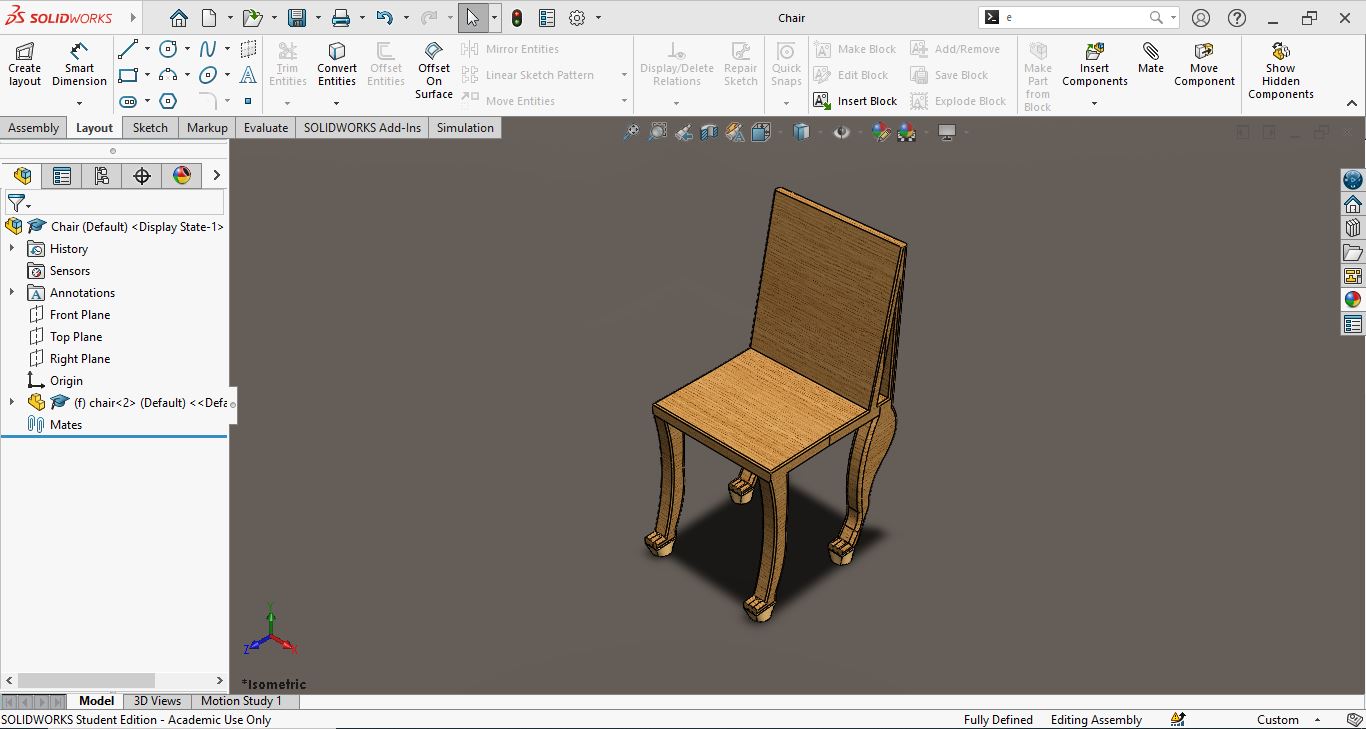Viewport: 1366px width, 729px height.
Task: Open the Section View tool
Action: point(709,132)
